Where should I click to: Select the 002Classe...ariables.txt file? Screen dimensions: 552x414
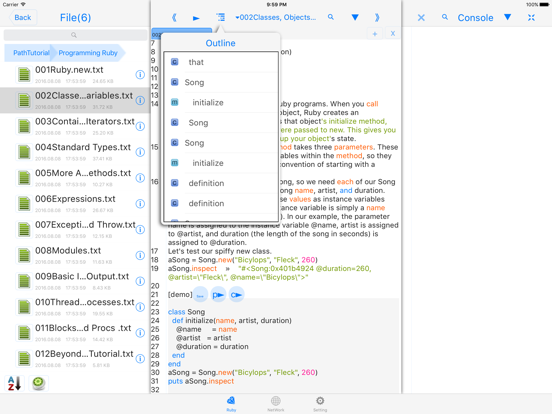75,100
